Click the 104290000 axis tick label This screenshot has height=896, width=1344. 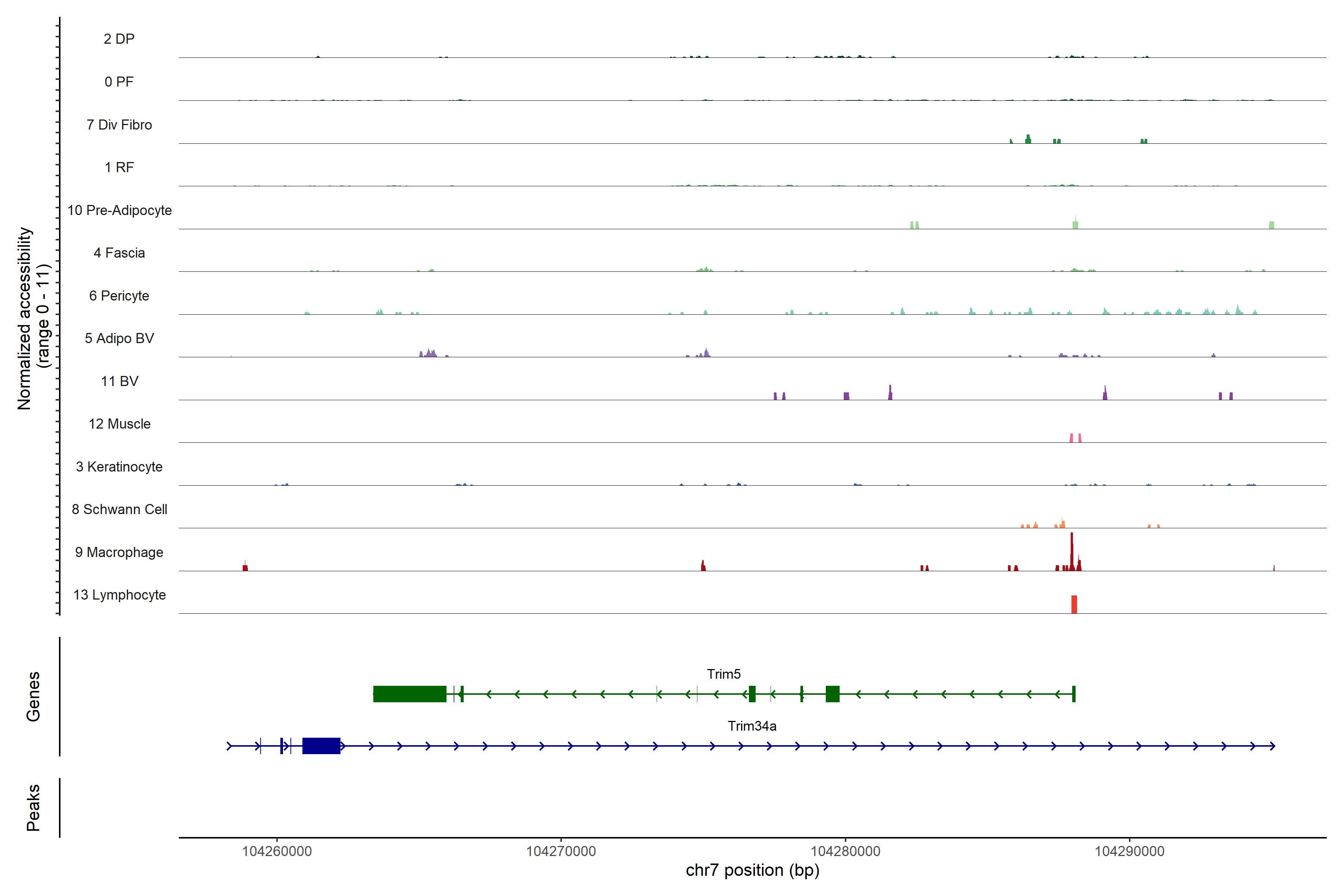coord(1129,851)
